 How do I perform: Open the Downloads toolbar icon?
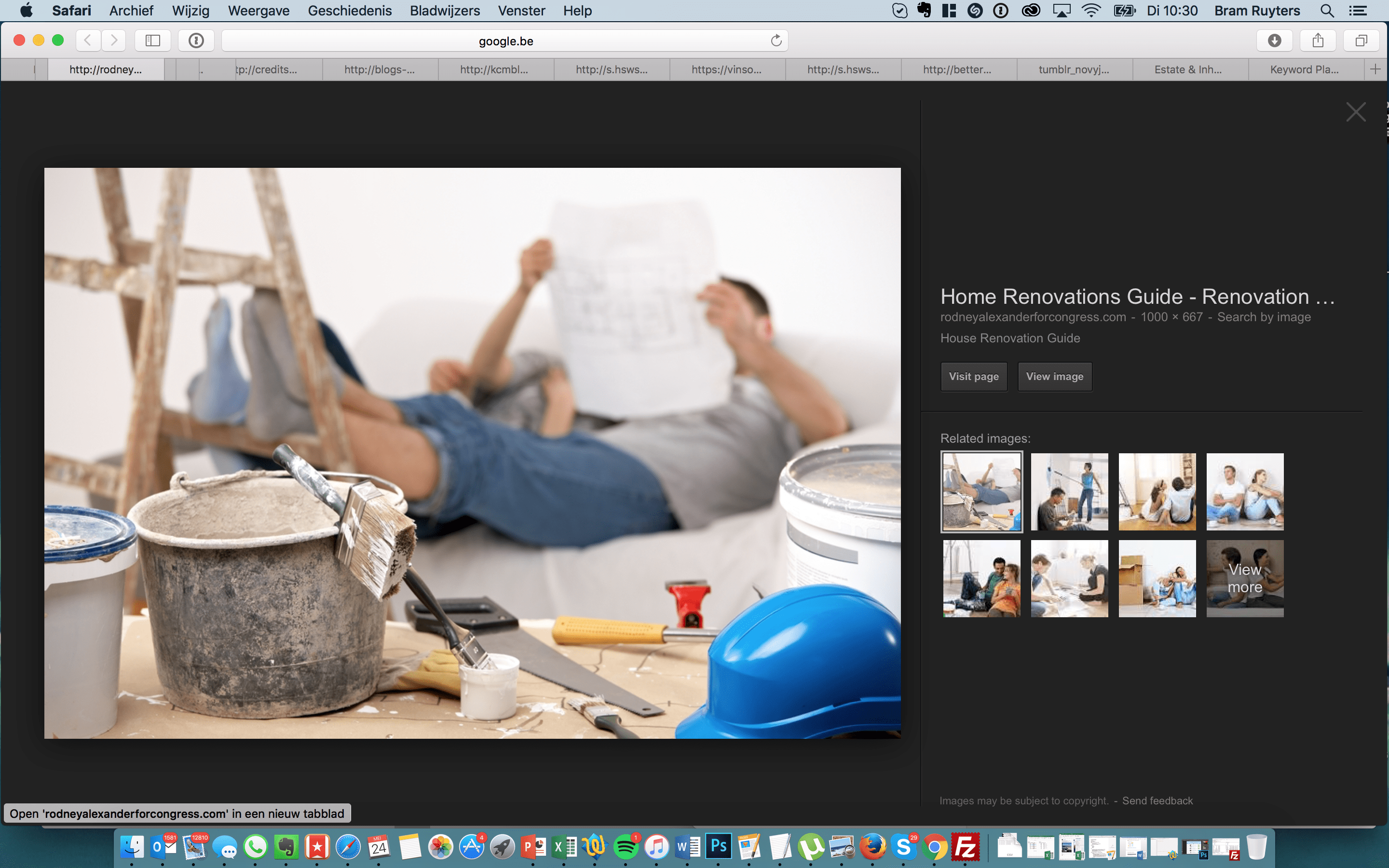tap(1274, 41)
